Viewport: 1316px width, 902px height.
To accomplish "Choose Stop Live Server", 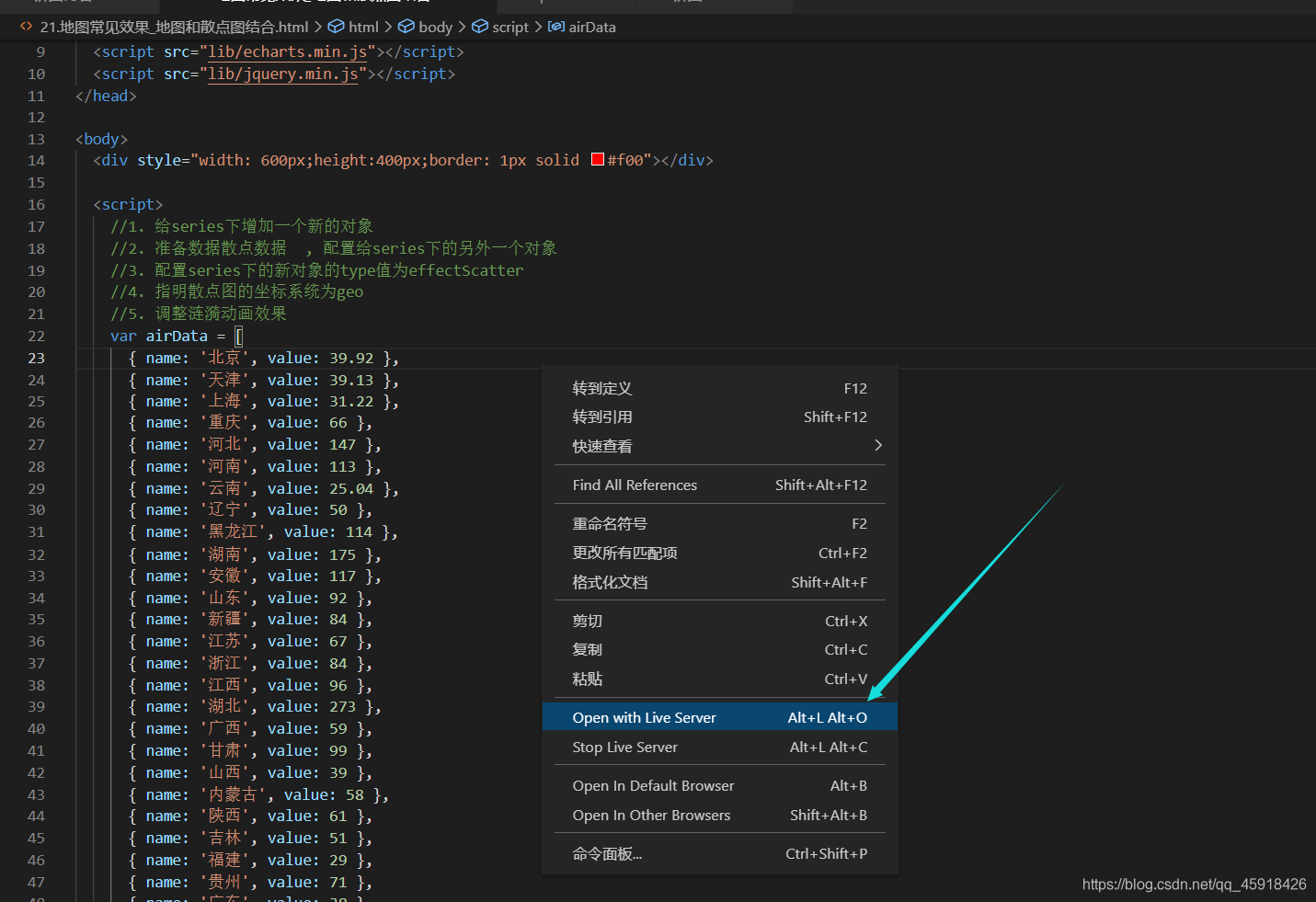I will (x=720, y=747).
